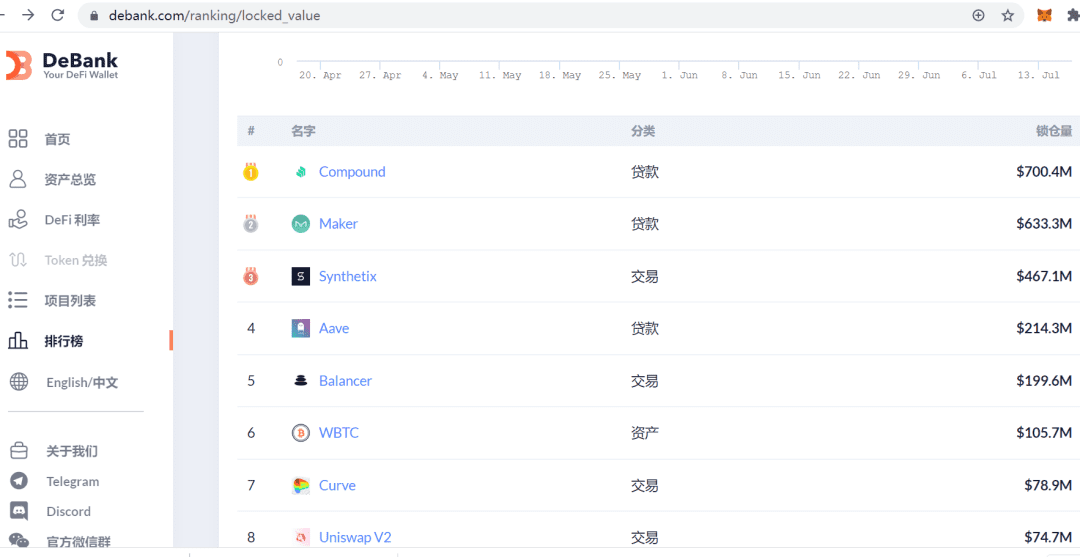Screen dimensions: 1080x557
Task: Click the $105.7M locked value
Action: pyautogui.click(x=1044, y=433)
